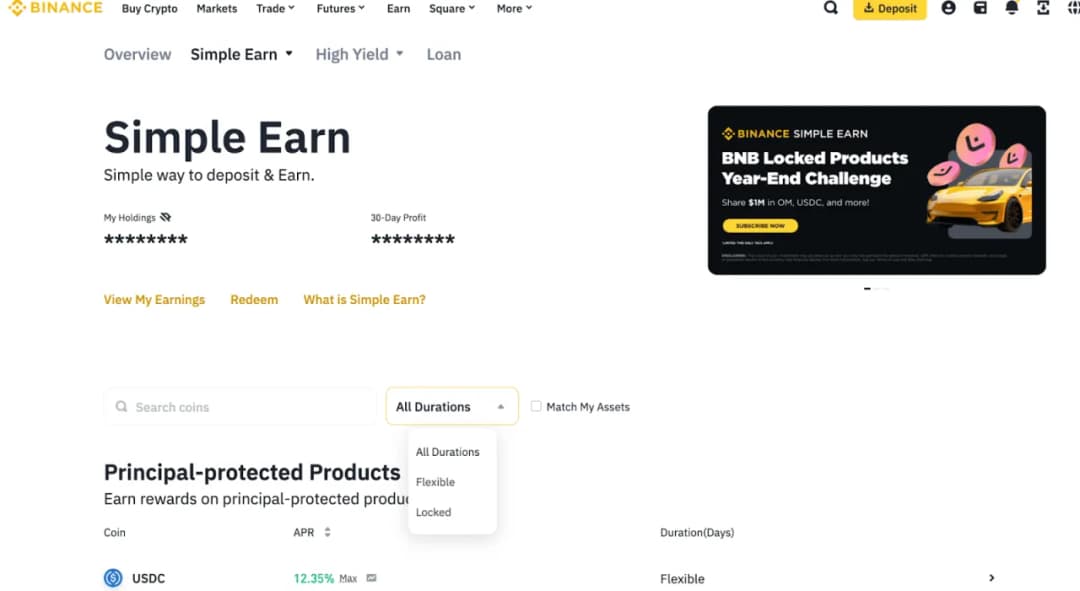
Task: Expand the Trade menu
Action: [x=275, y=8]
